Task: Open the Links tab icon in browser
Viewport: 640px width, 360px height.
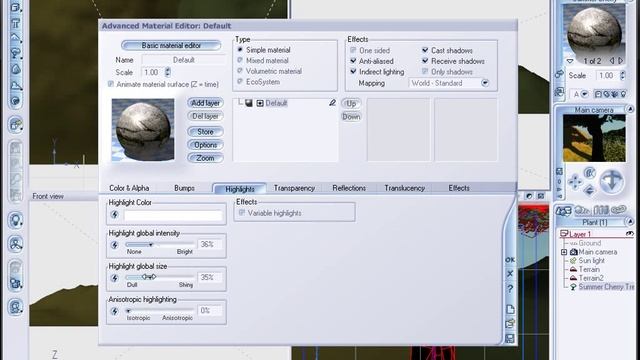Action: [619, 210]
